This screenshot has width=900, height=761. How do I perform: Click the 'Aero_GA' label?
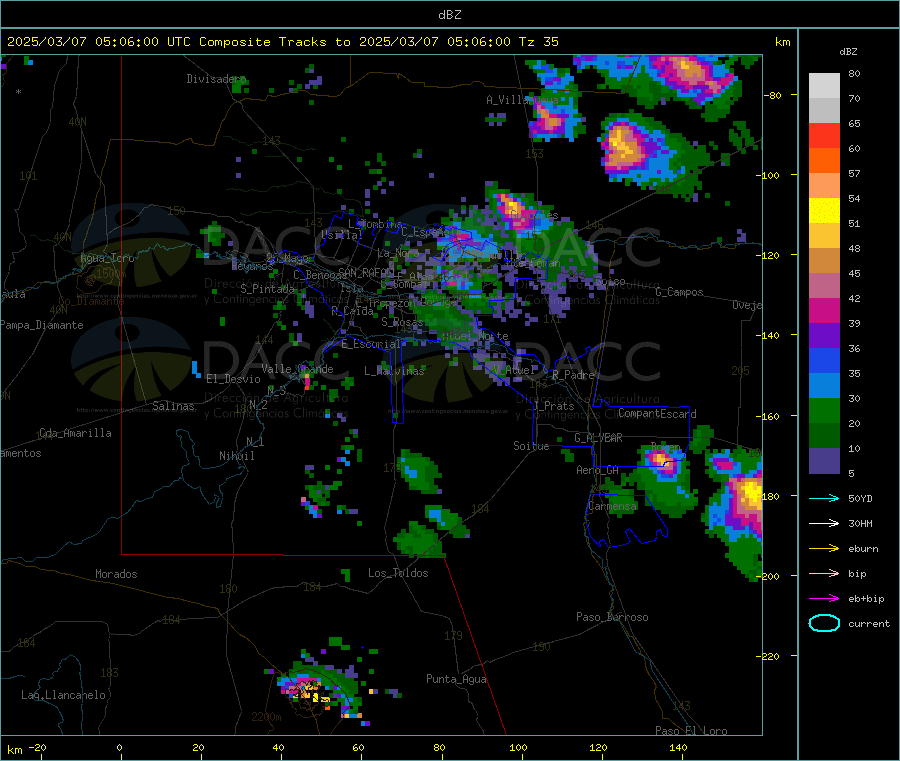pyautogui.click(x=598, y=470)
